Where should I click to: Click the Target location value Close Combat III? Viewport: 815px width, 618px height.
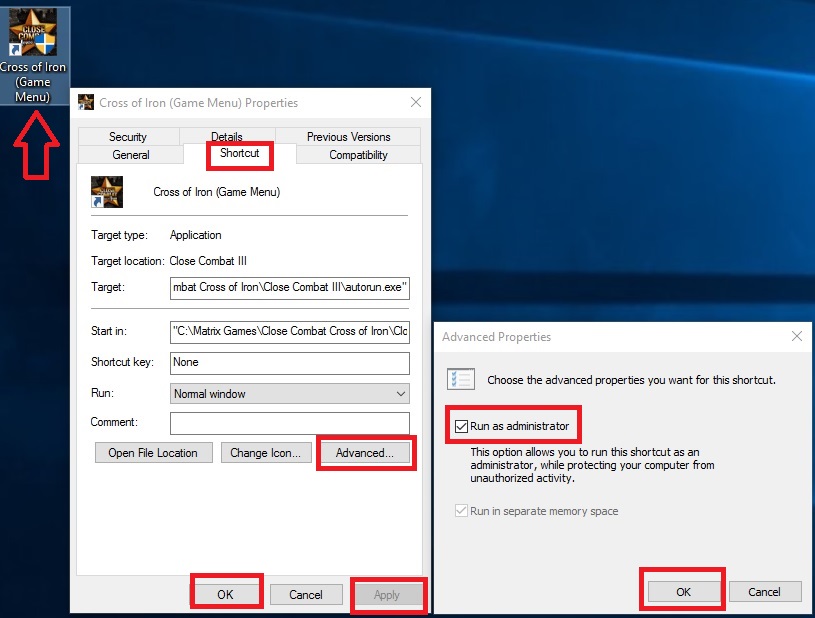coord(208,261)
